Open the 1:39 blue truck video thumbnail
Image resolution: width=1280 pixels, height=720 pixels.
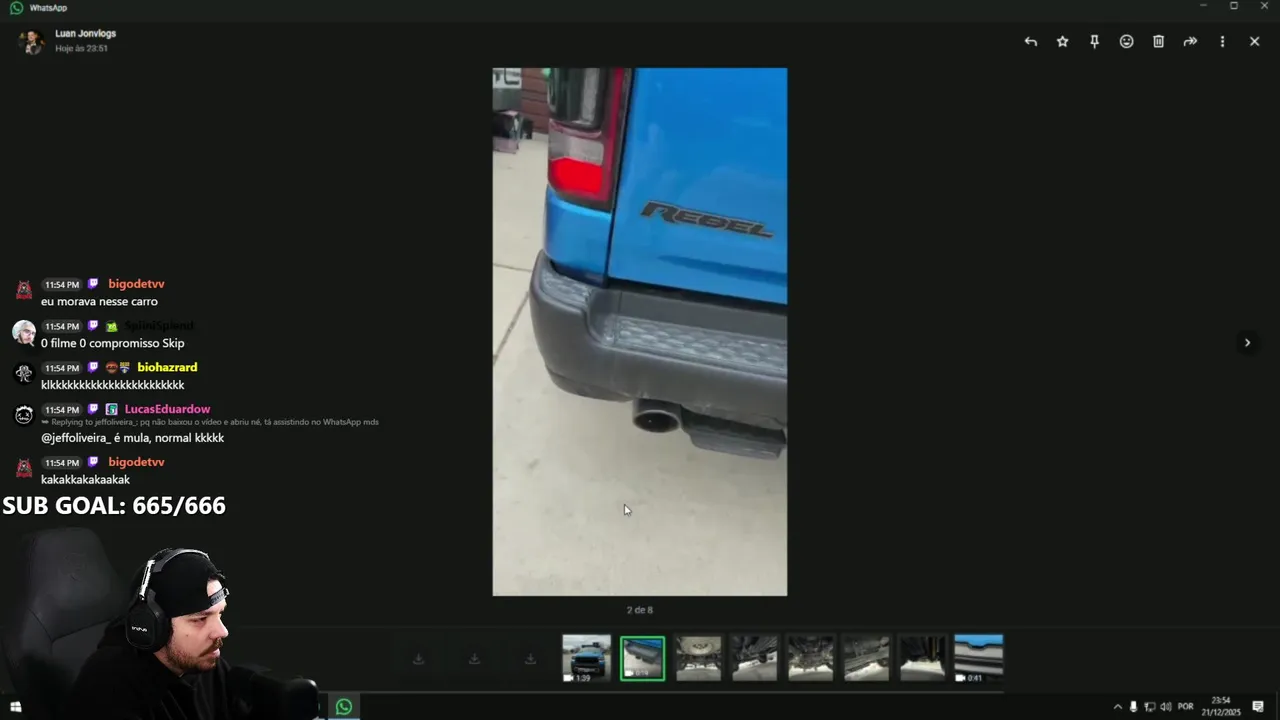[586, 658]
